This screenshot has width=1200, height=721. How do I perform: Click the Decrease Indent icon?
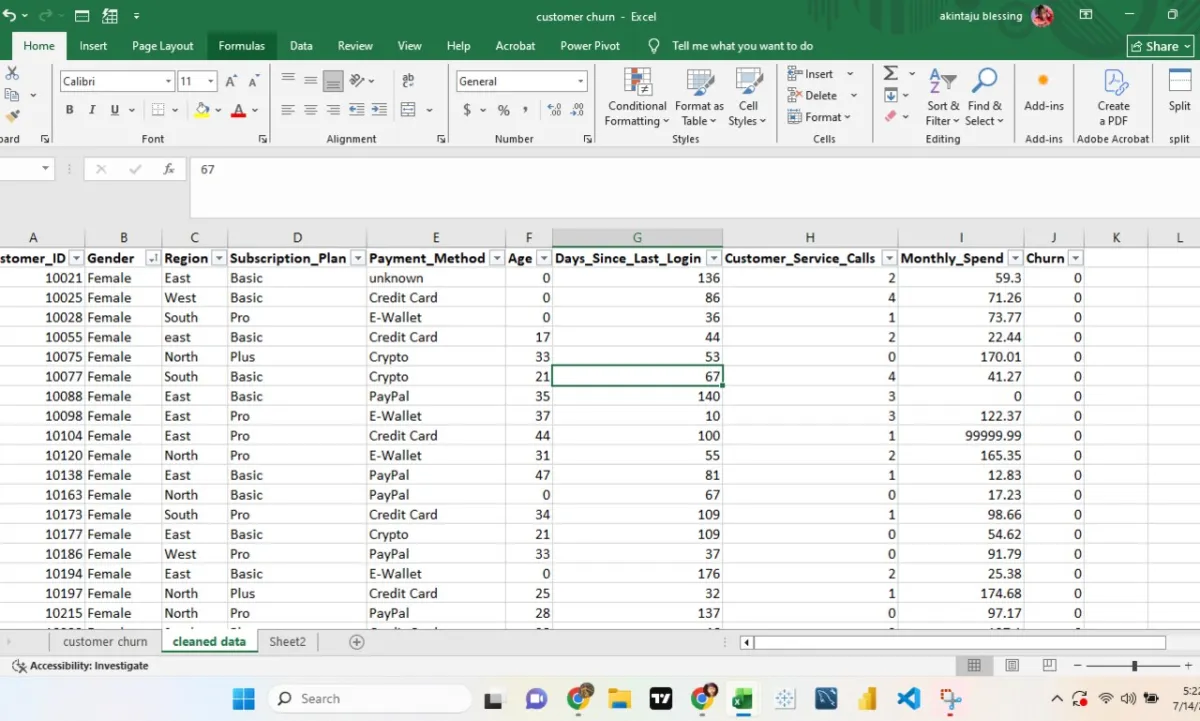click(356, 110)
